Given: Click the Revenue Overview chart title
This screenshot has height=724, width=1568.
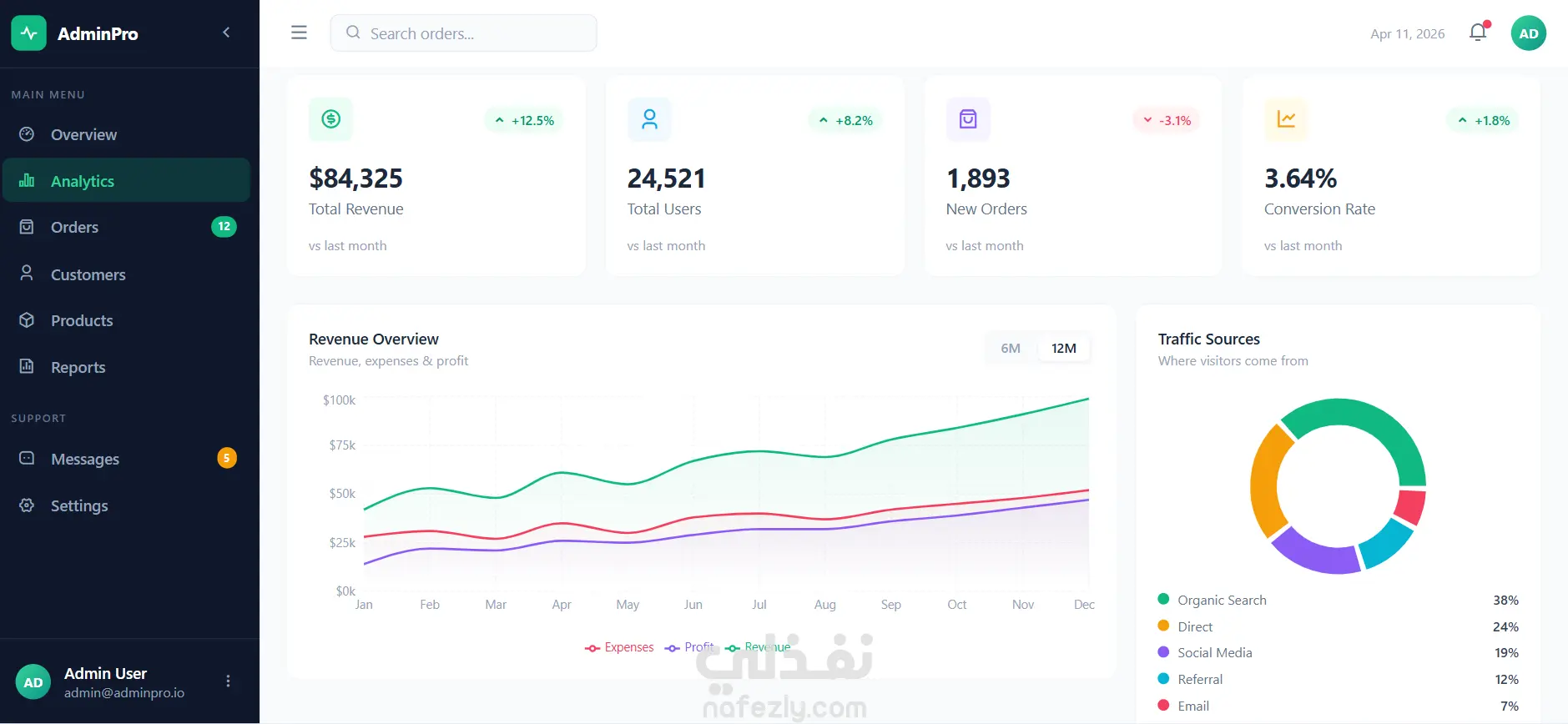Looking at the screenshot, I should [x=374, y=339].
